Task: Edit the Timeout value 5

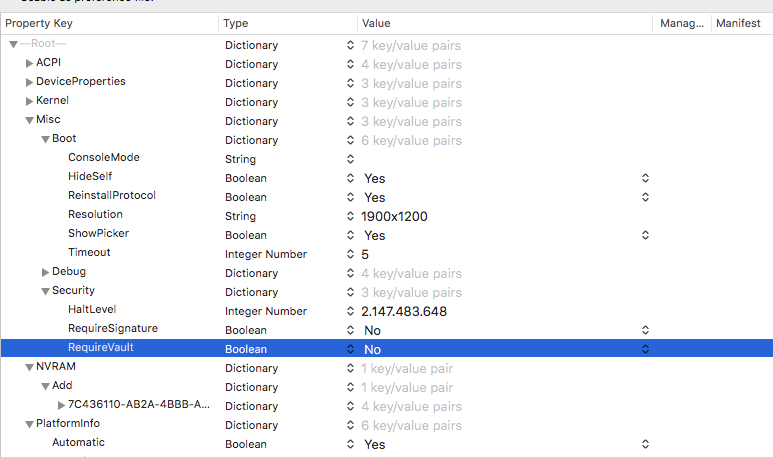Action: click(365, 254)
